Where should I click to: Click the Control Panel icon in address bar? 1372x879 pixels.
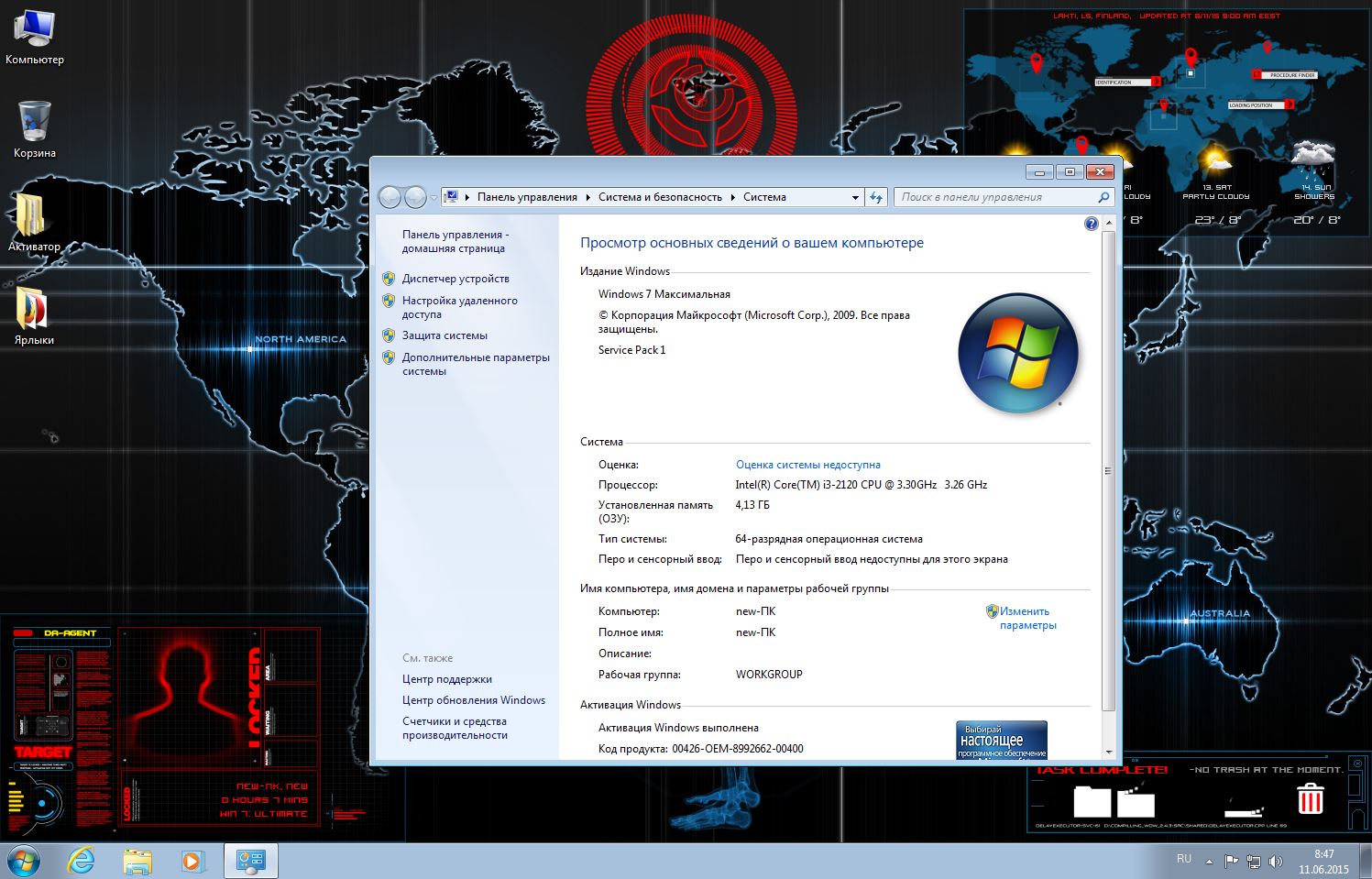click(x=451, y=197)
